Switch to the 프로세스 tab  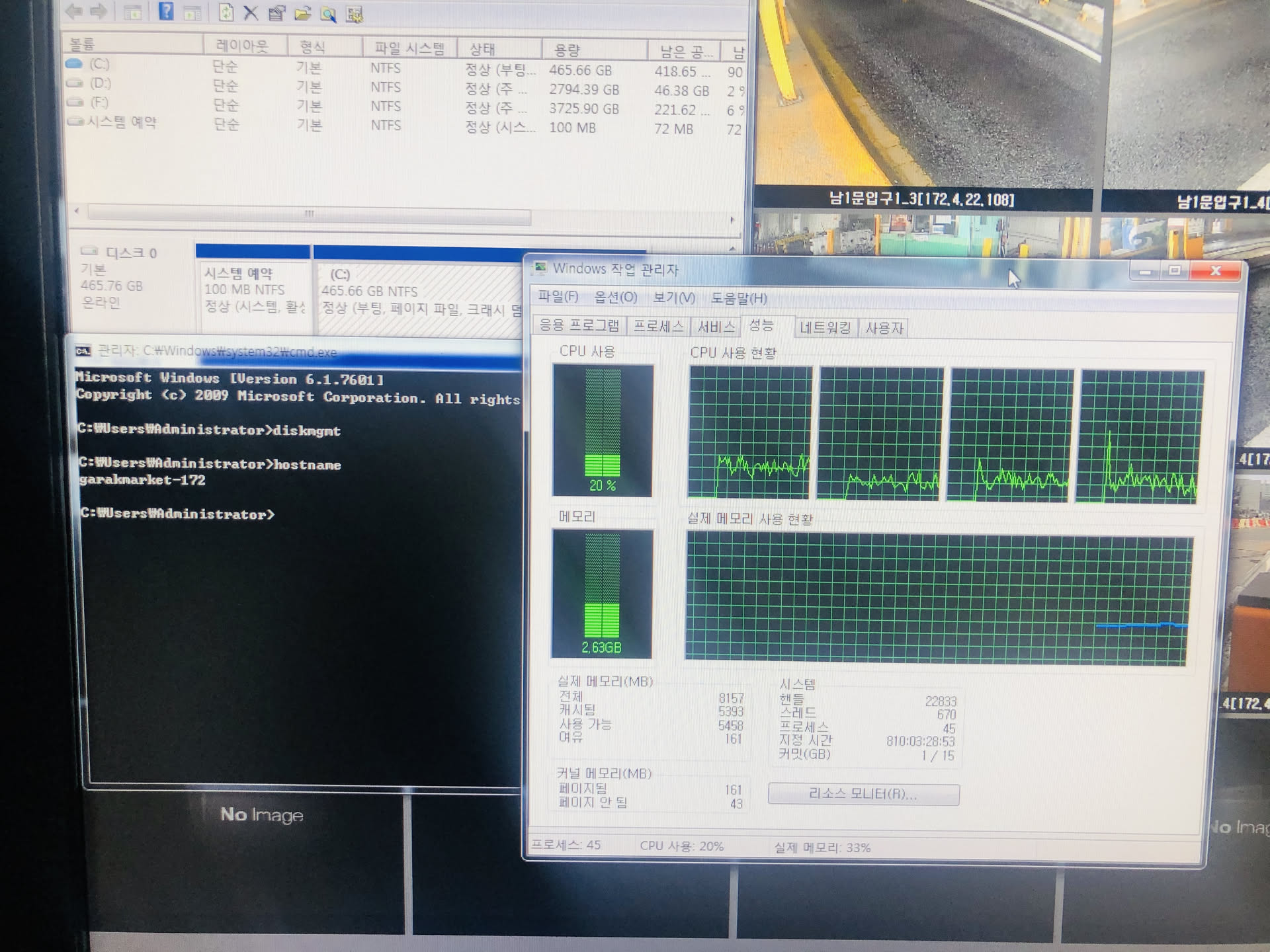[658, 326]
